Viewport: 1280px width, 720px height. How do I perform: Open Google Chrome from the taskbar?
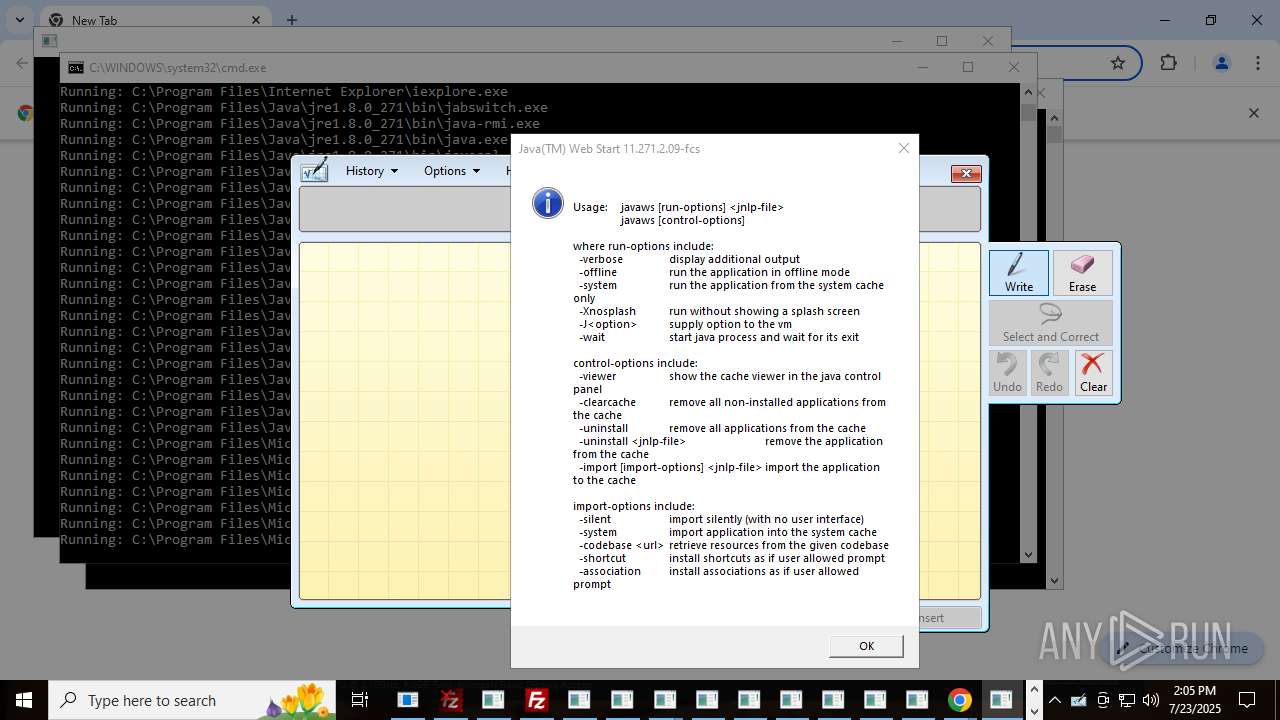(x=959, y=700)
